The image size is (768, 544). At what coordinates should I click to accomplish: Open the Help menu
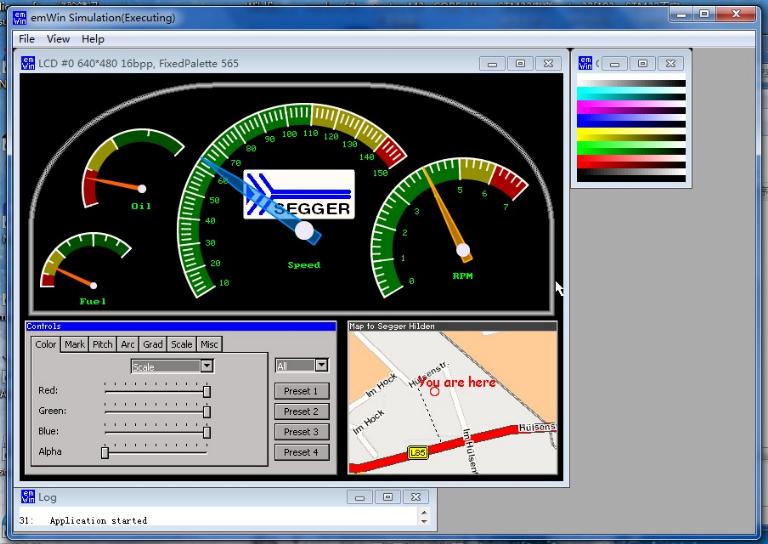[93, 39]
